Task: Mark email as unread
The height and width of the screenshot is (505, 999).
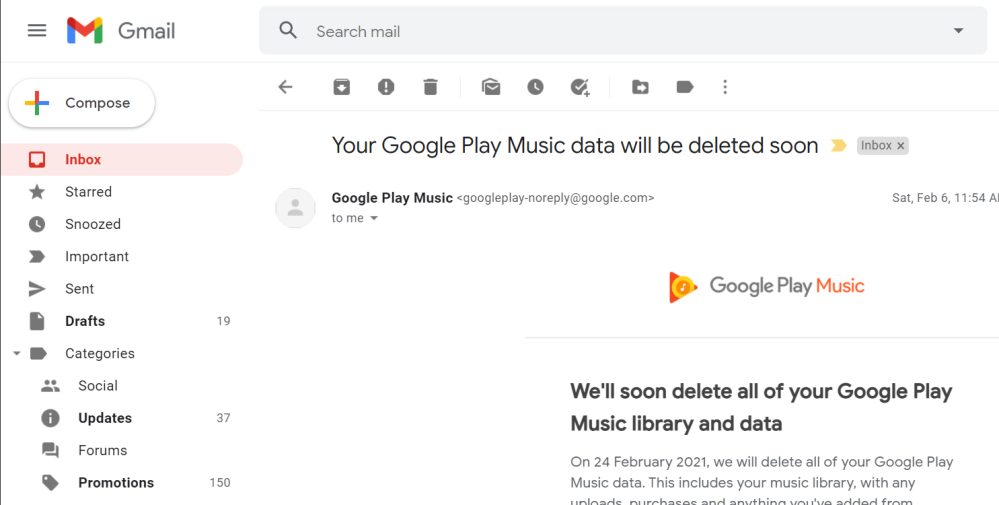Action: click(491, 87)
